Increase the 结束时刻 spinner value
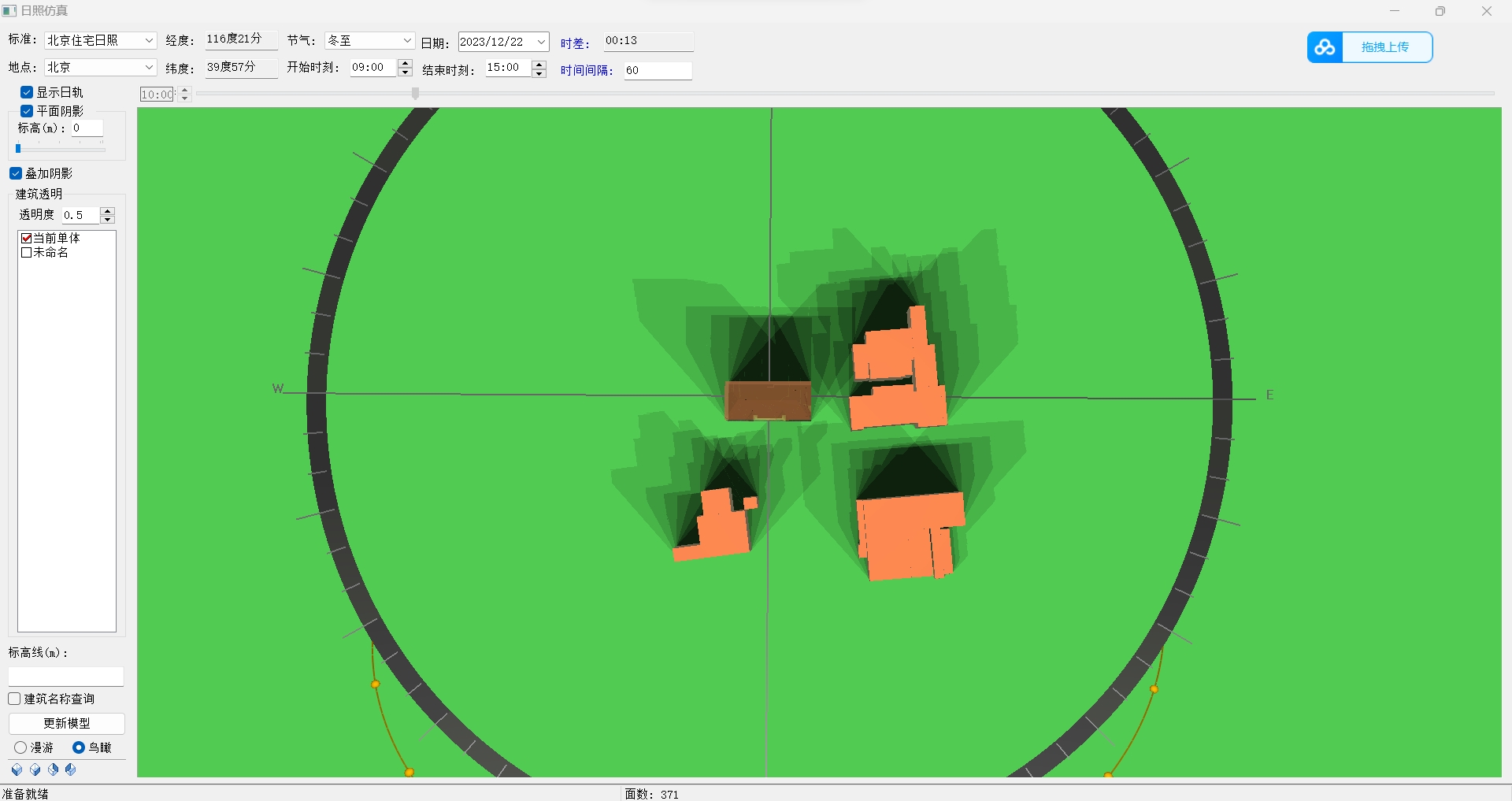1512x801 pixels. click(539, 65)
